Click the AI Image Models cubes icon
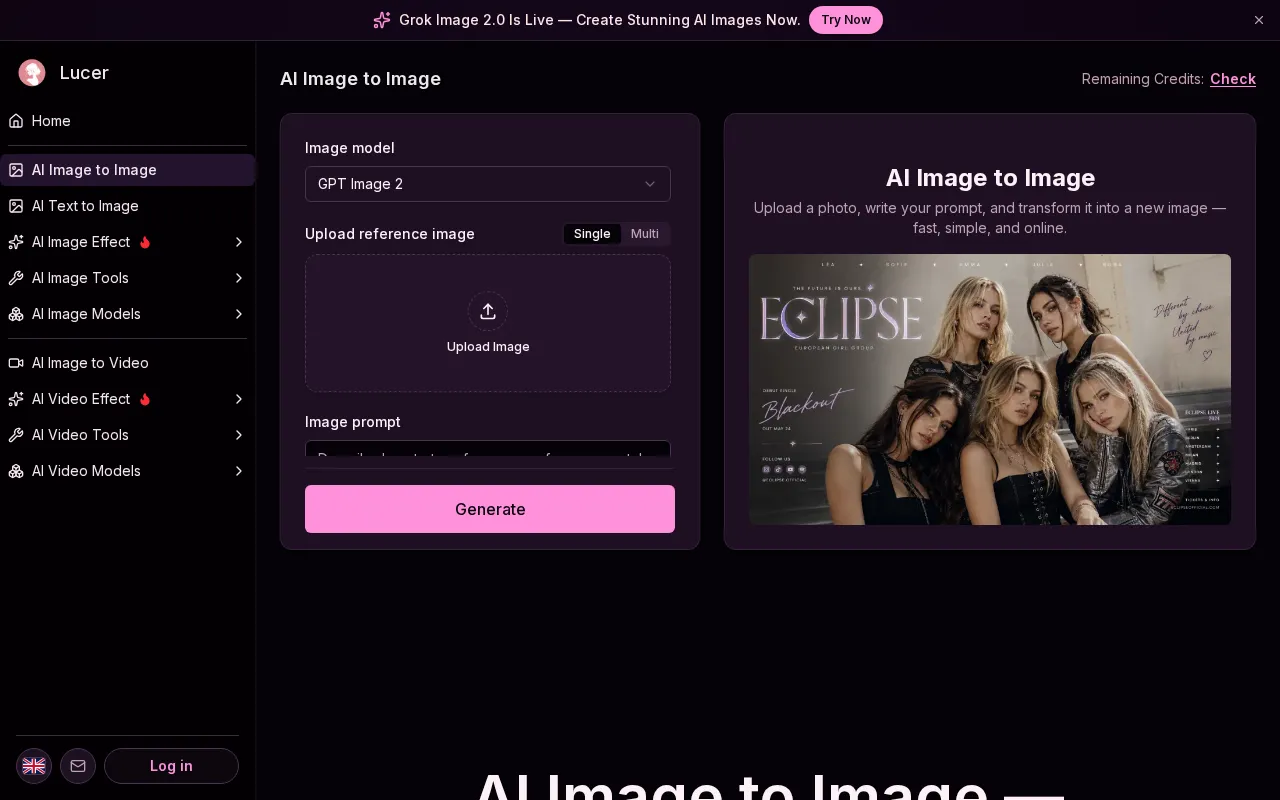This screenshot has width=1280, height=800. (16, 314)
